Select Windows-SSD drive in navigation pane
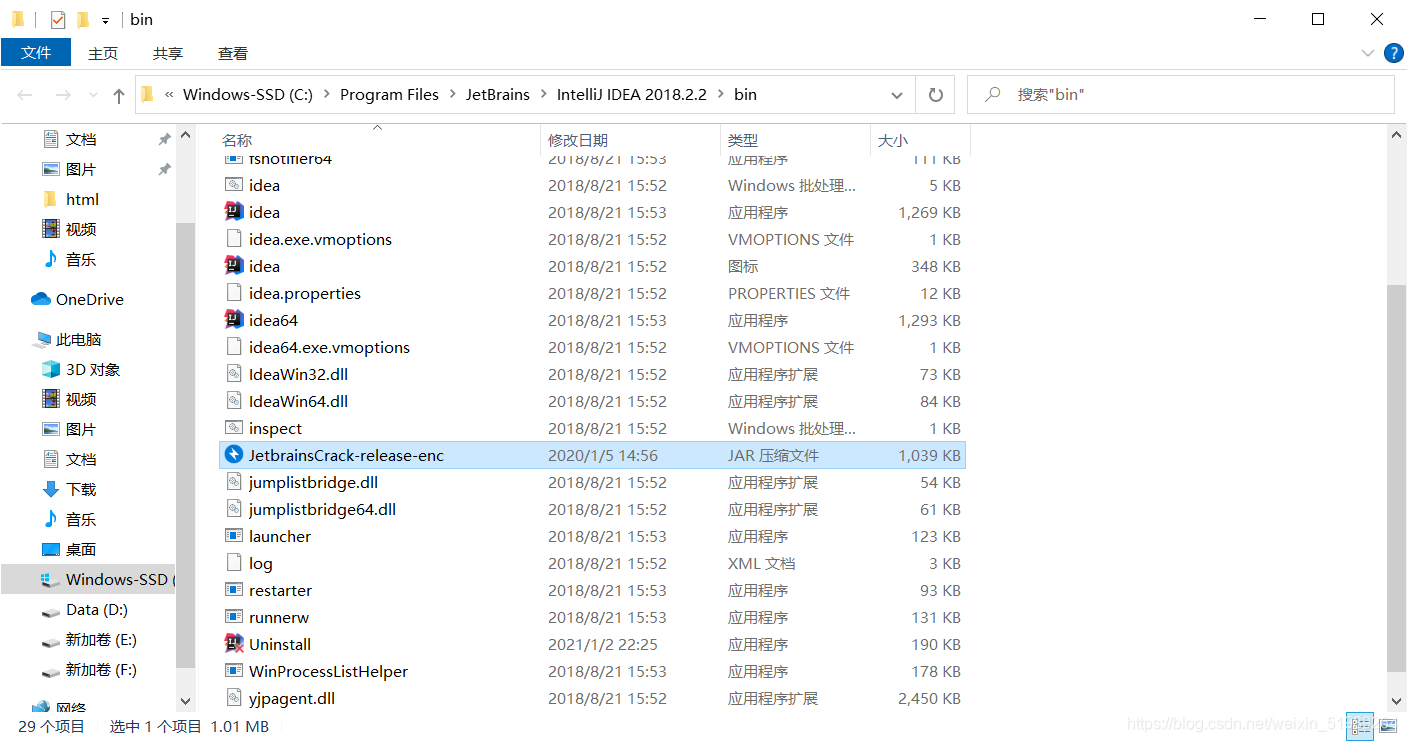The width and height of the screenshot is (1408, 742). 88,579
